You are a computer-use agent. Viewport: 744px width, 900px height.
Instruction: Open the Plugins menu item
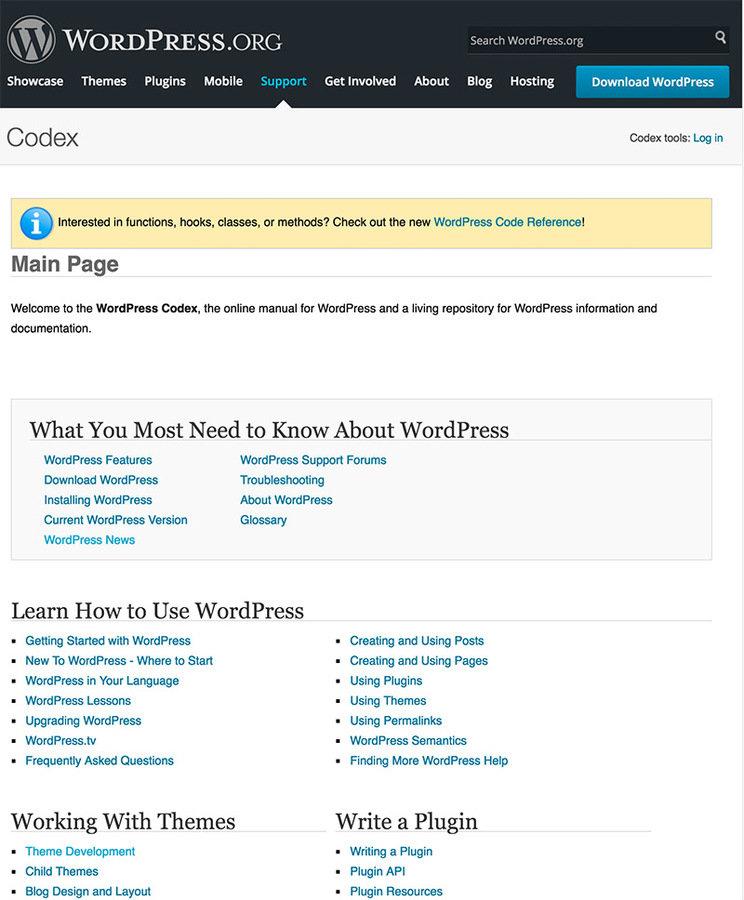tap(165, 82)
